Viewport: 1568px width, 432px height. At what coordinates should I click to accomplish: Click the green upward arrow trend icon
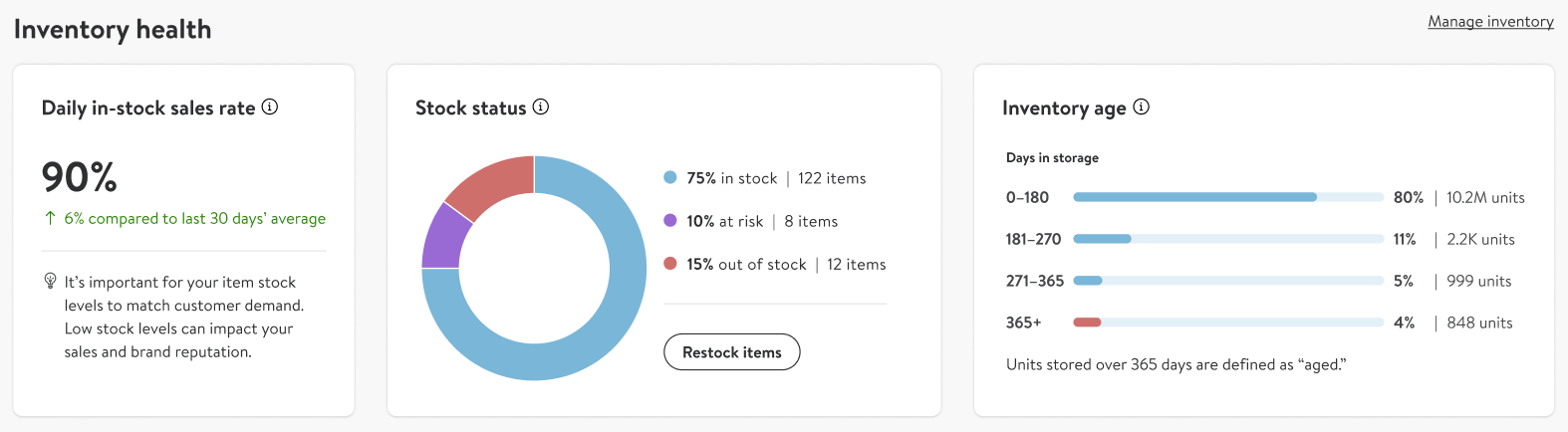50,218
